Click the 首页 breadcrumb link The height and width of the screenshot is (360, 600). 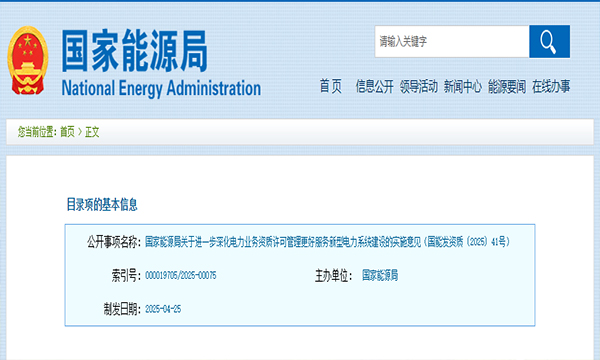[67, 132]
